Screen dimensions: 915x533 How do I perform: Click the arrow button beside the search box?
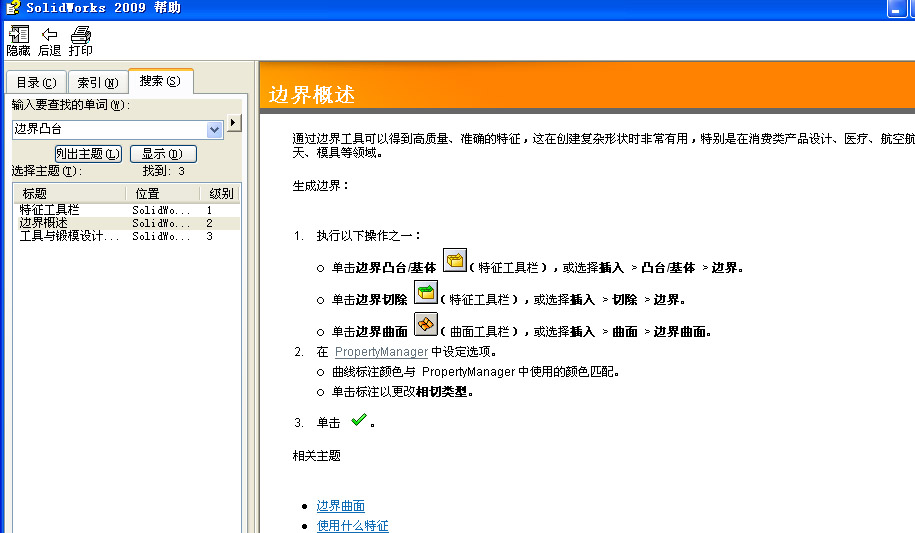(233, 123)
